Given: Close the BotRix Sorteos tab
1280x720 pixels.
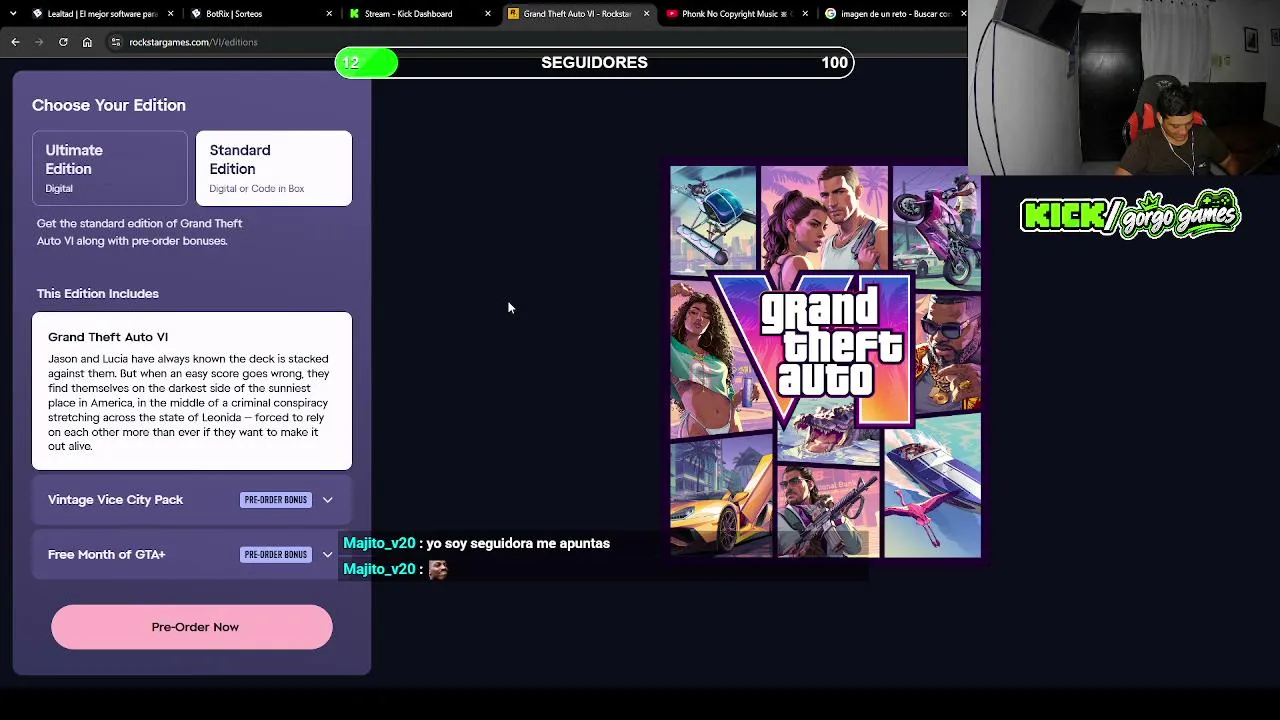Looking at the screenshot, I should (x=330, y=14).
